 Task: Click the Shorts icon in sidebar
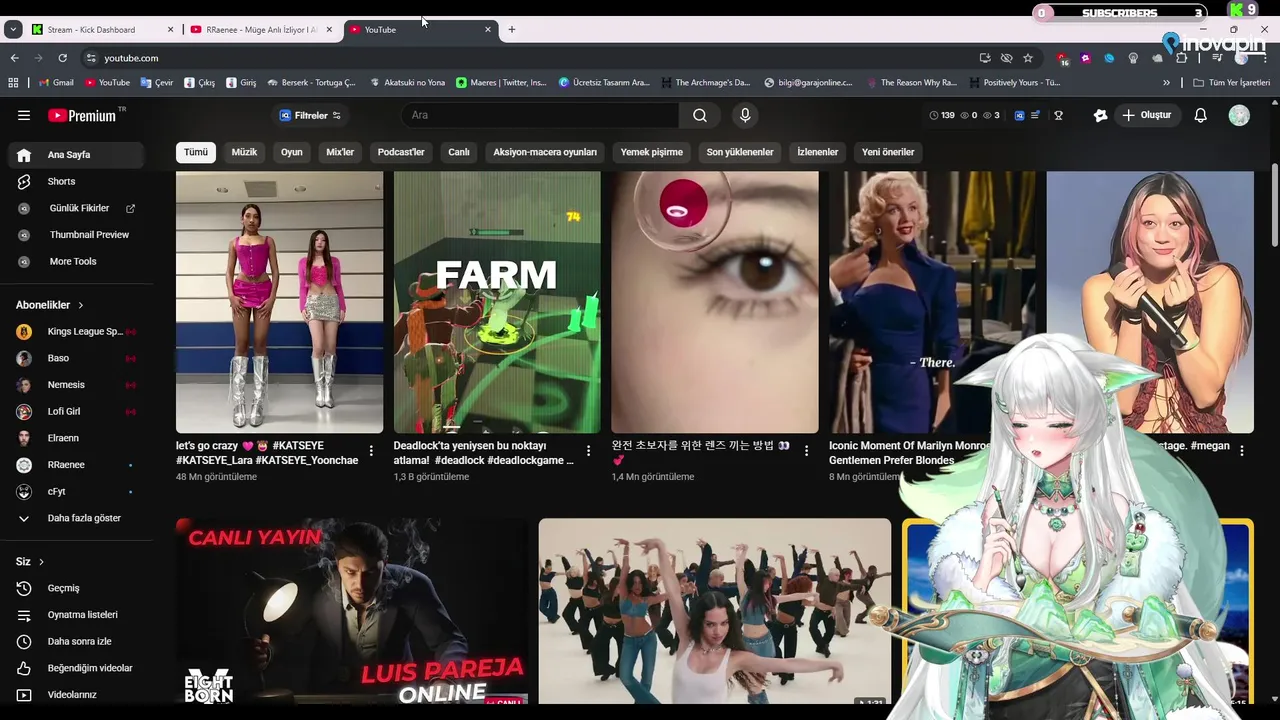pos(24,181)
